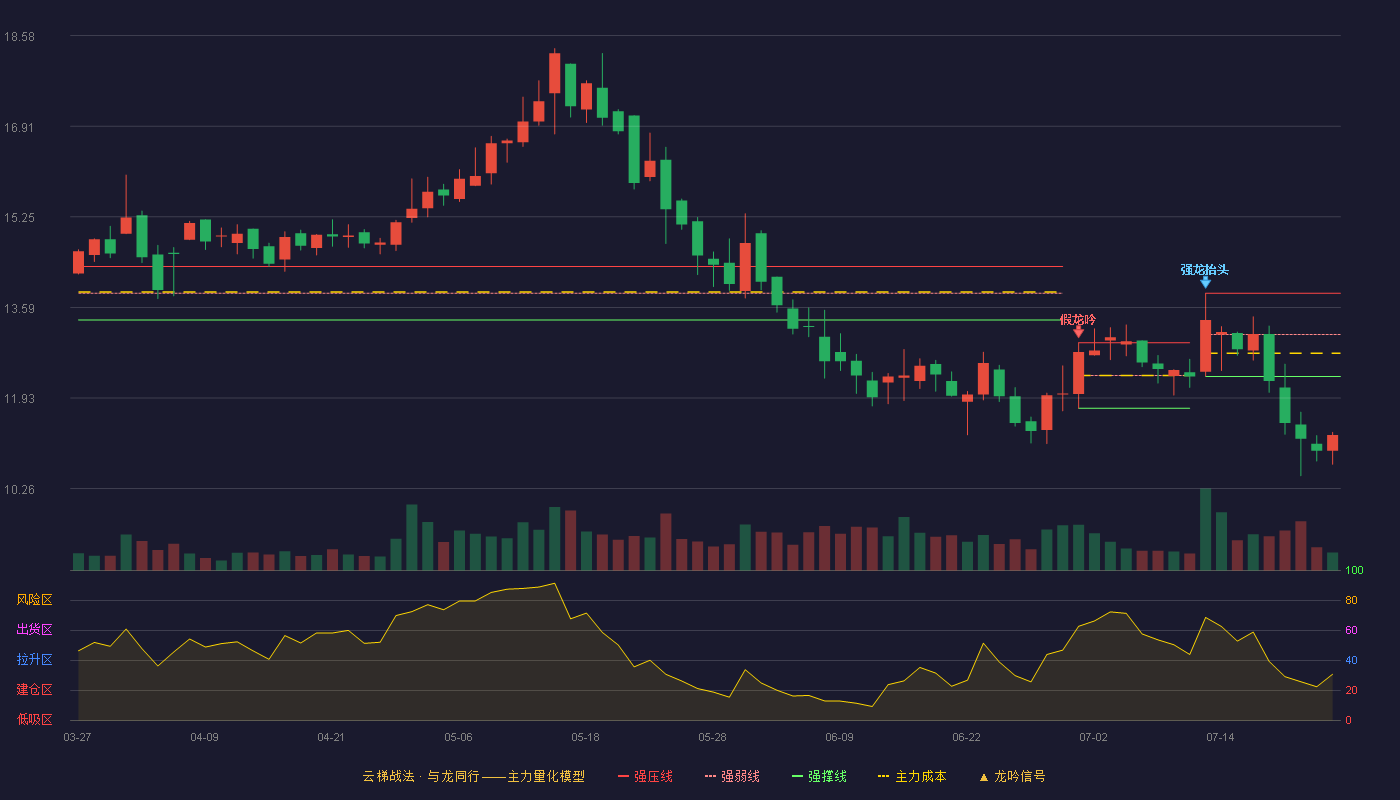
Task: Click the tallest green volume bar
Action: click(x=1205, y=529)
